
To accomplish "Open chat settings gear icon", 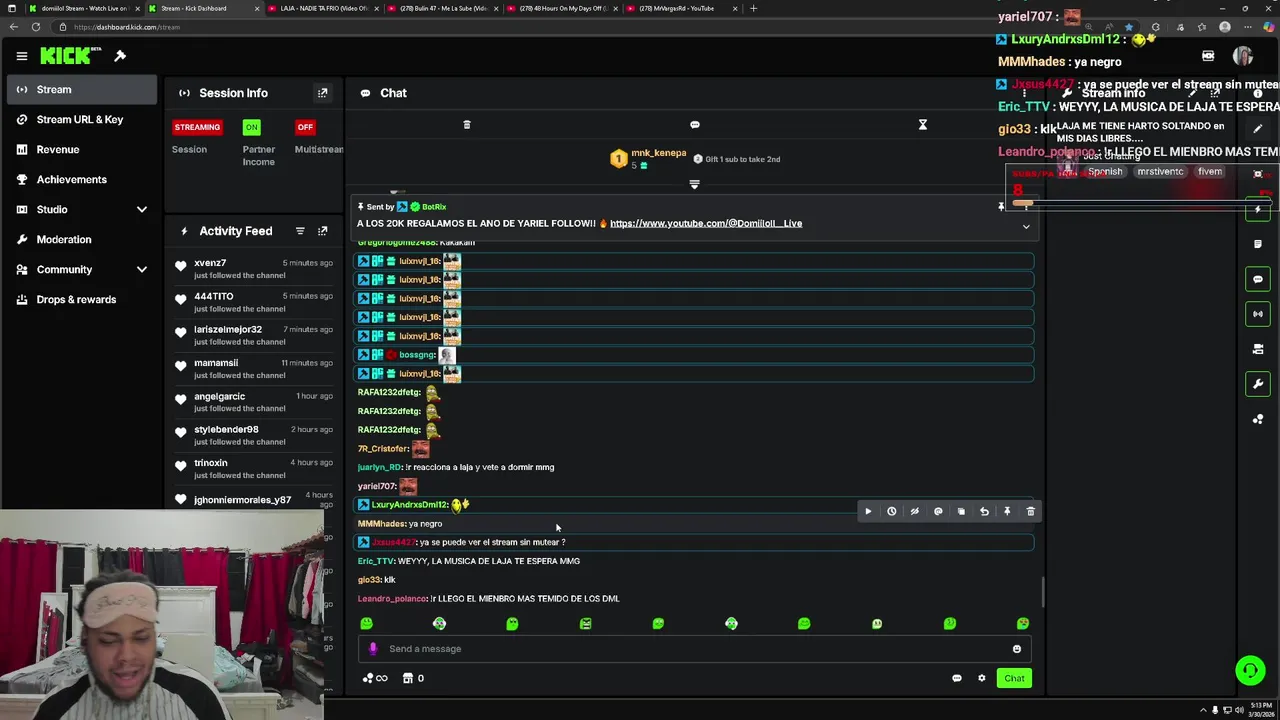I will 981,678.
